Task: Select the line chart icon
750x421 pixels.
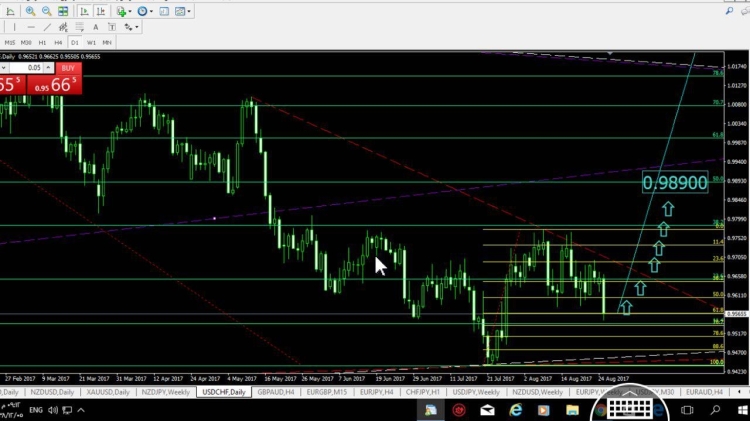Action: 10,11
